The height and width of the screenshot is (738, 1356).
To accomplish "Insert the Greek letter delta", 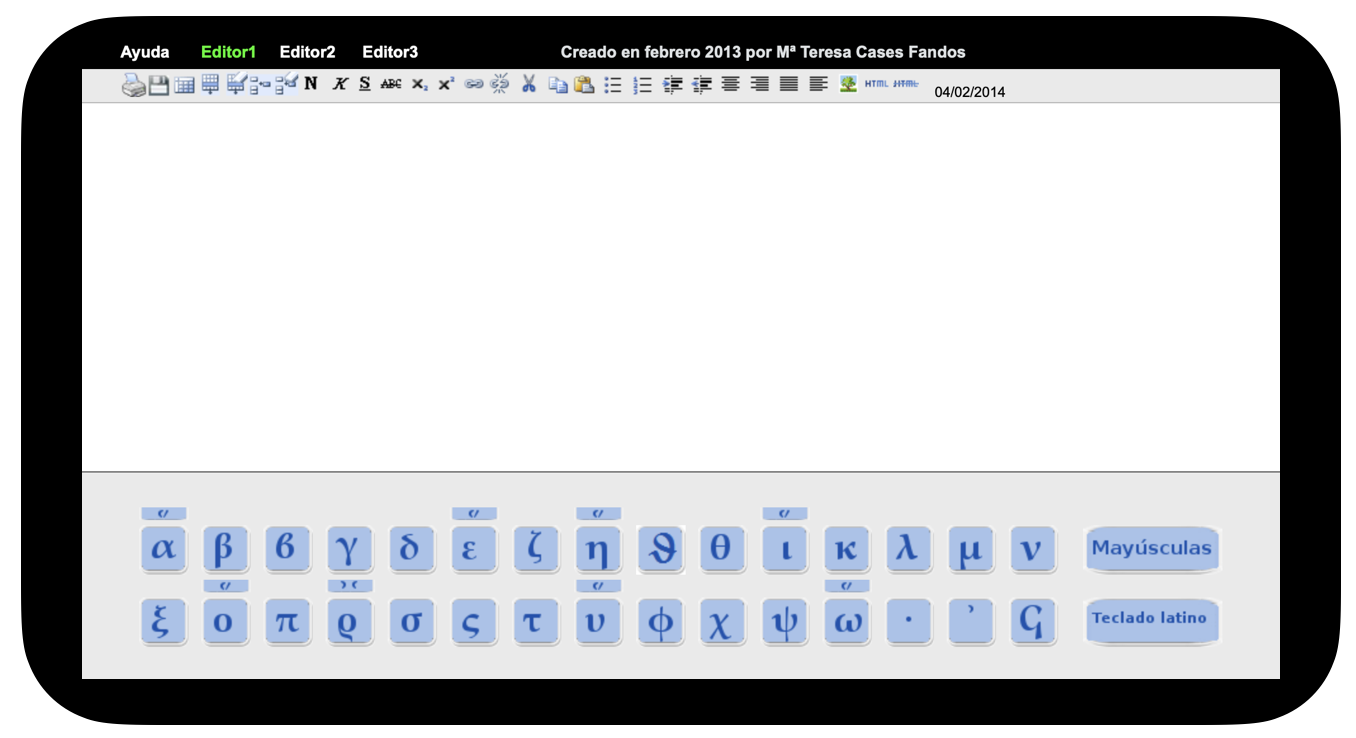I will 411,549.
